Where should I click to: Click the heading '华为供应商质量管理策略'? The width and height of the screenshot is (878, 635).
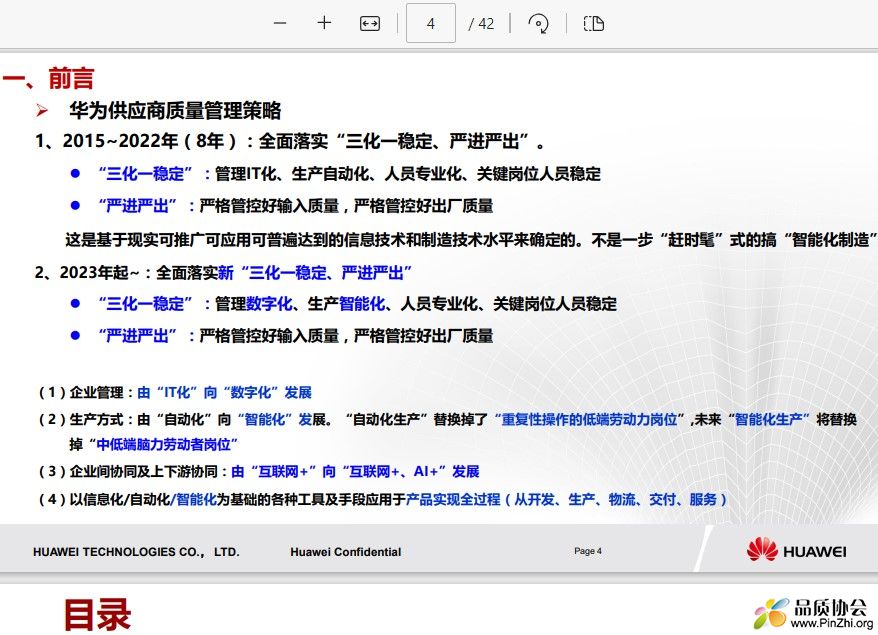pos(175,110)
